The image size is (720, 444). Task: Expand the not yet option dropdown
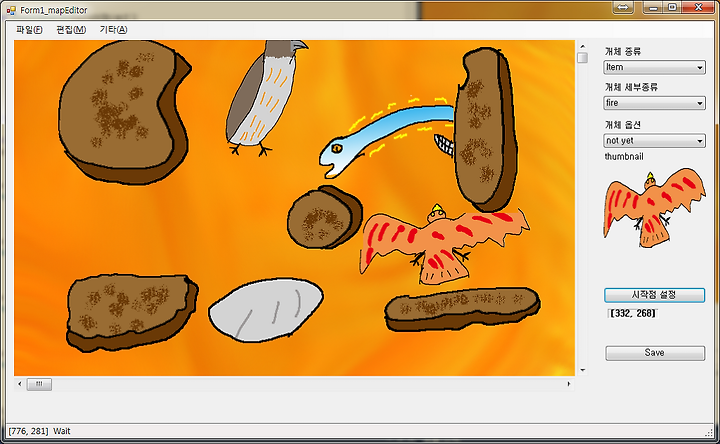coord(654,141)
